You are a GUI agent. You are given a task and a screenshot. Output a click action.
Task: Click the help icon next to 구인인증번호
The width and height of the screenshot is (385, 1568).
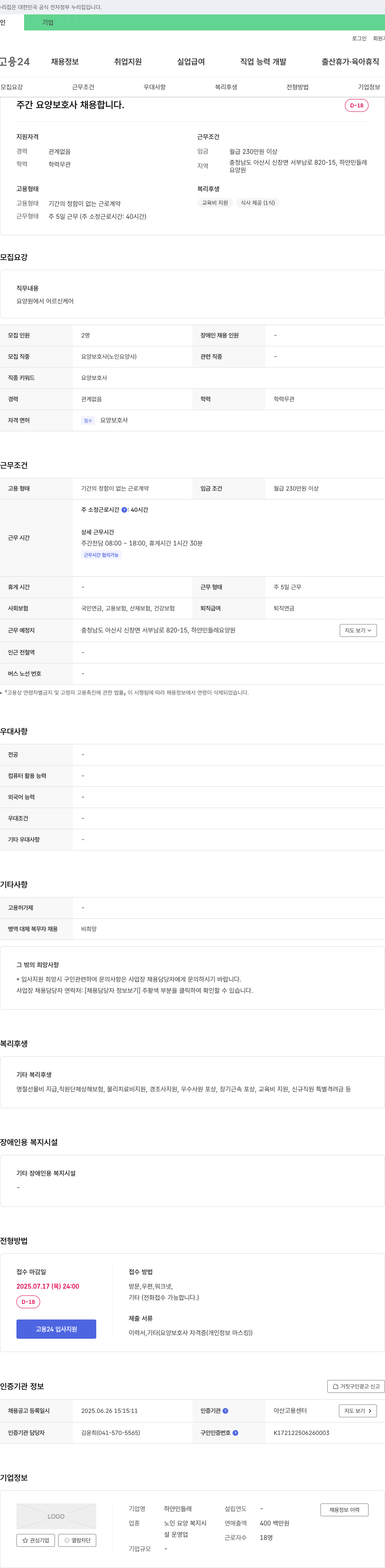(x=235, y=1433)
